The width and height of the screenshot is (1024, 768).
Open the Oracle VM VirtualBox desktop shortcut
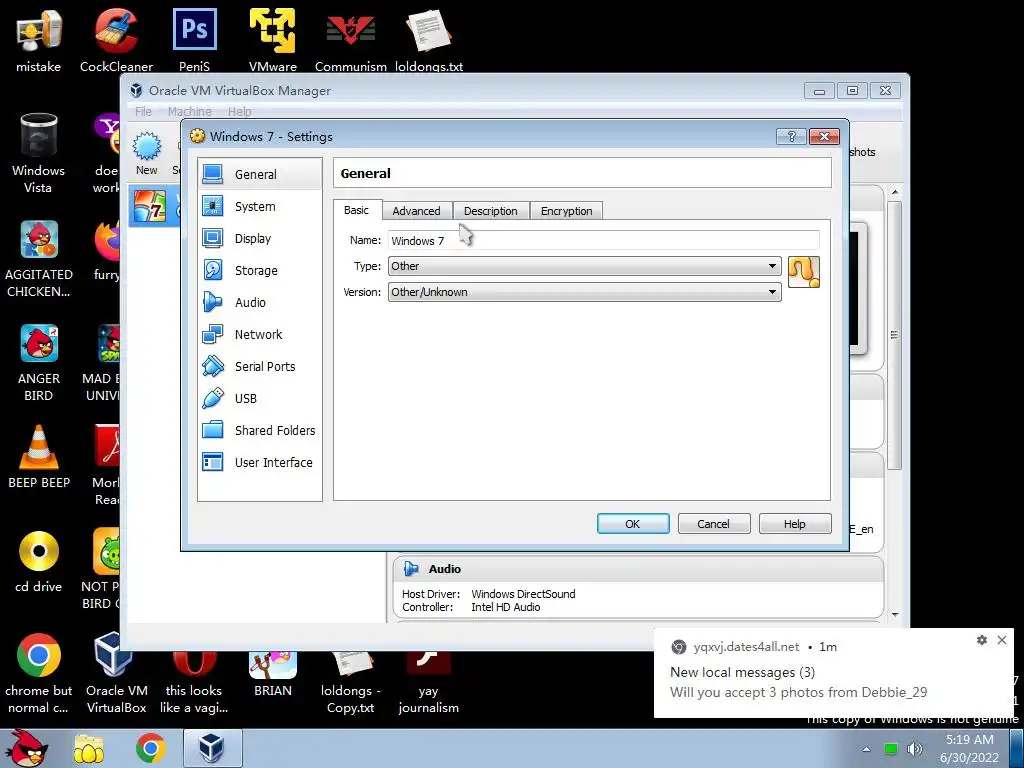click(x=116, y=673)
